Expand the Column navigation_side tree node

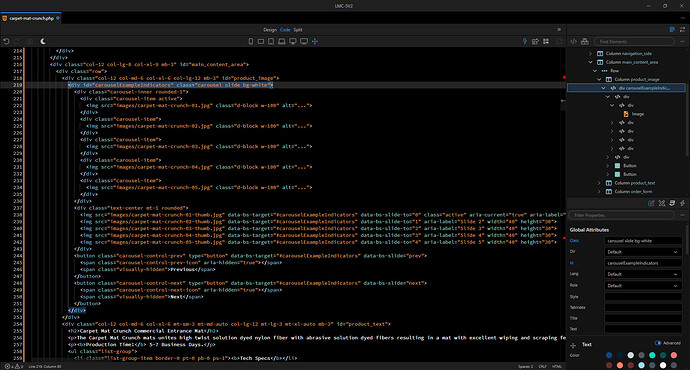(x=591, y=54)
